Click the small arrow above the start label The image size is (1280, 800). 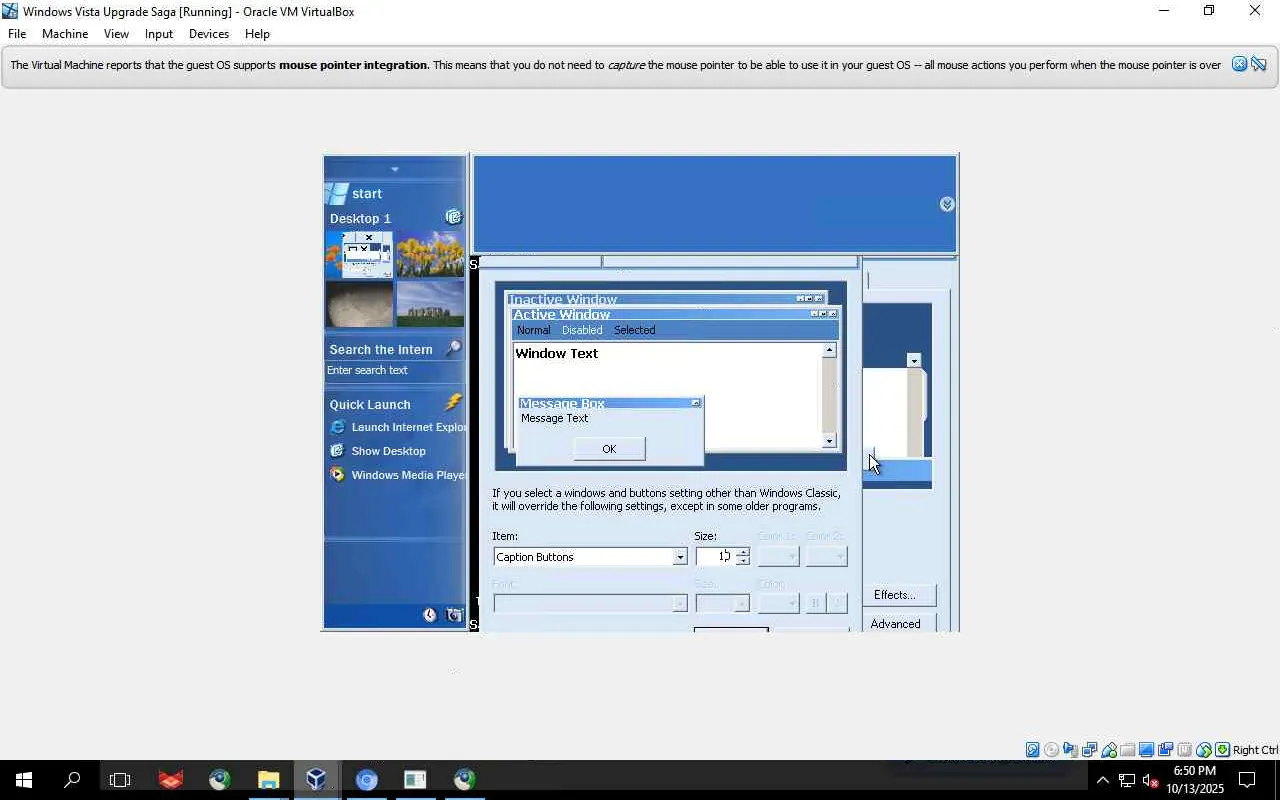[395, 169]
